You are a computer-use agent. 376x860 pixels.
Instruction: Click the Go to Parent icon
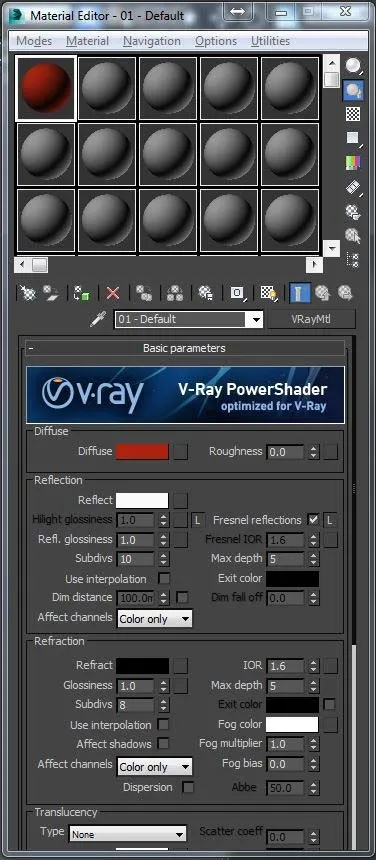point(322,293)
